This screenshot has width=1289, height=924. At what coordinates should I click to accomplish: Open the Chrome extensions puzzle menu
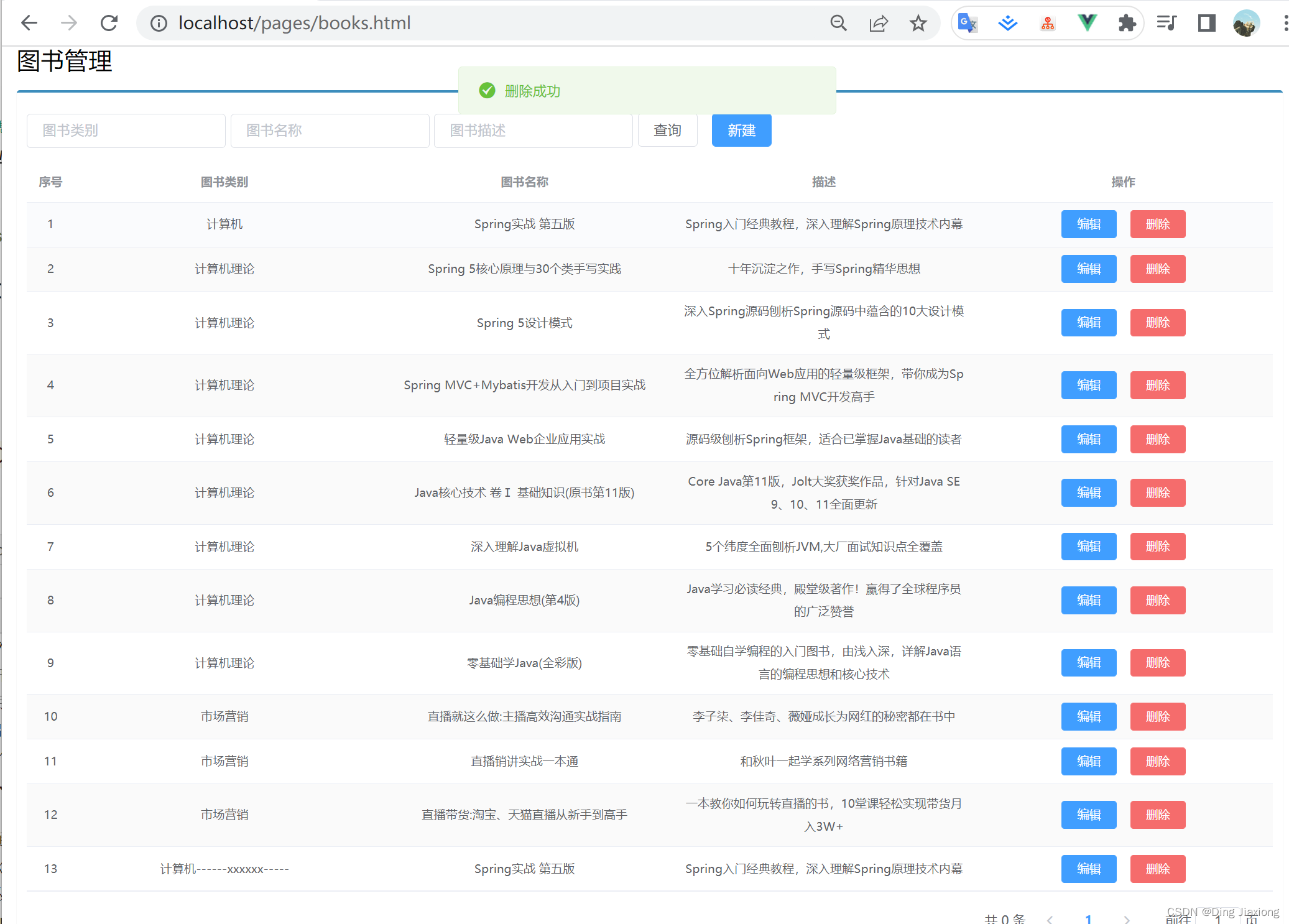1127,23
